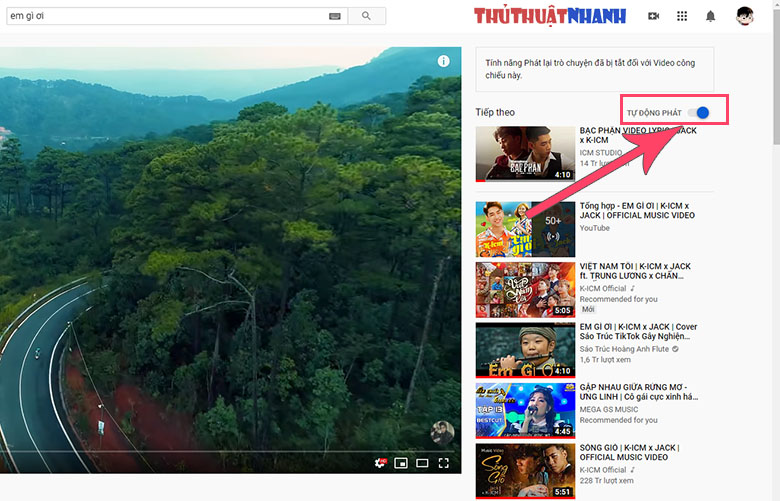
Task: Click the search magnifier button
Action: point(367,16)
